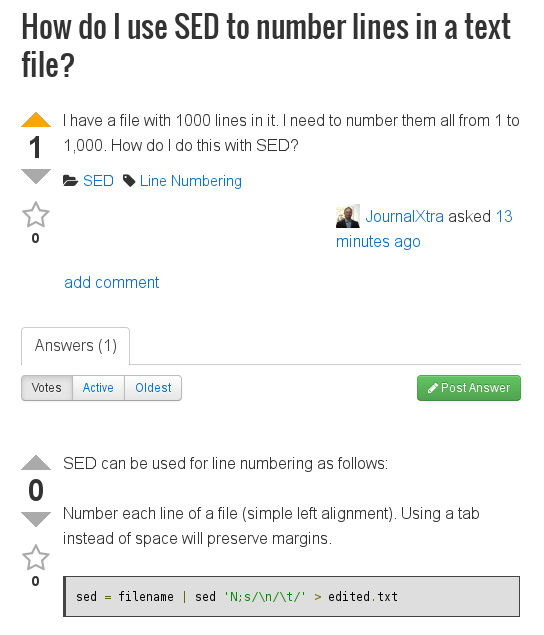Select the Answers (1) tab
Viewport: 544px width, 635px height.
point(76,346)
